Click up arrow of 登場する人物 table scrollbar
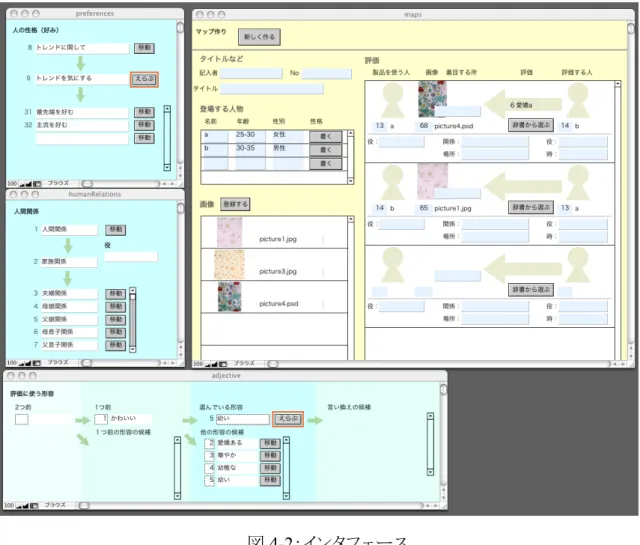640x545 pixels. [x=351, y=133]
